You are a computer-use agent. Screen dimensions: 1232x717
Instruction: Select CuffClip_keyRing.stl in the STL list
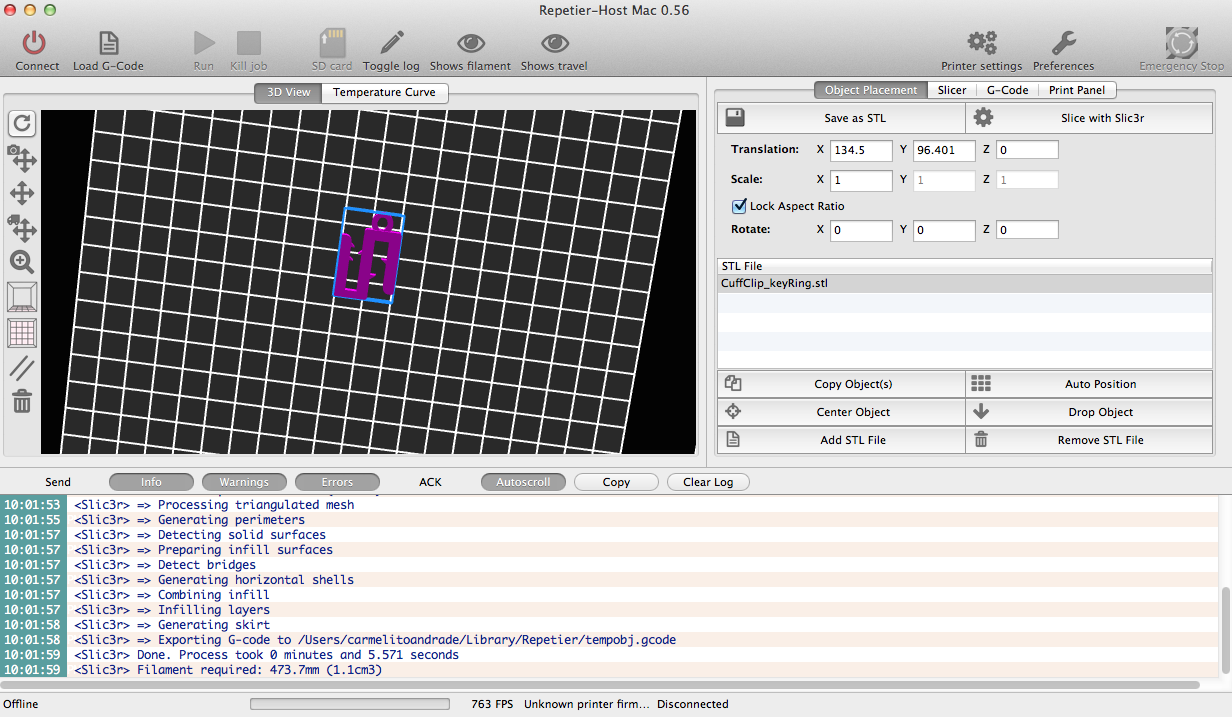coord(965,283)
